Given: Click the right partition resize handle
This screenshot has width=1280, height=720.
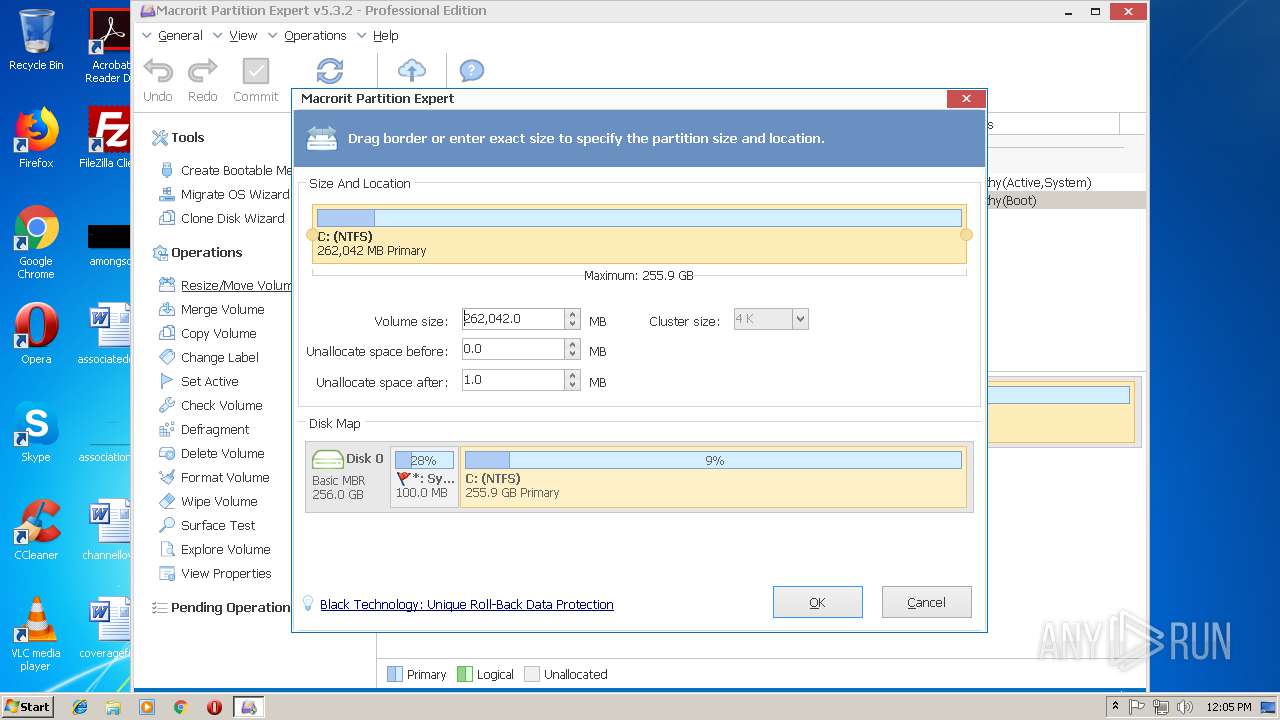Looking at the screenshot, I should click(x=966, y=235).
